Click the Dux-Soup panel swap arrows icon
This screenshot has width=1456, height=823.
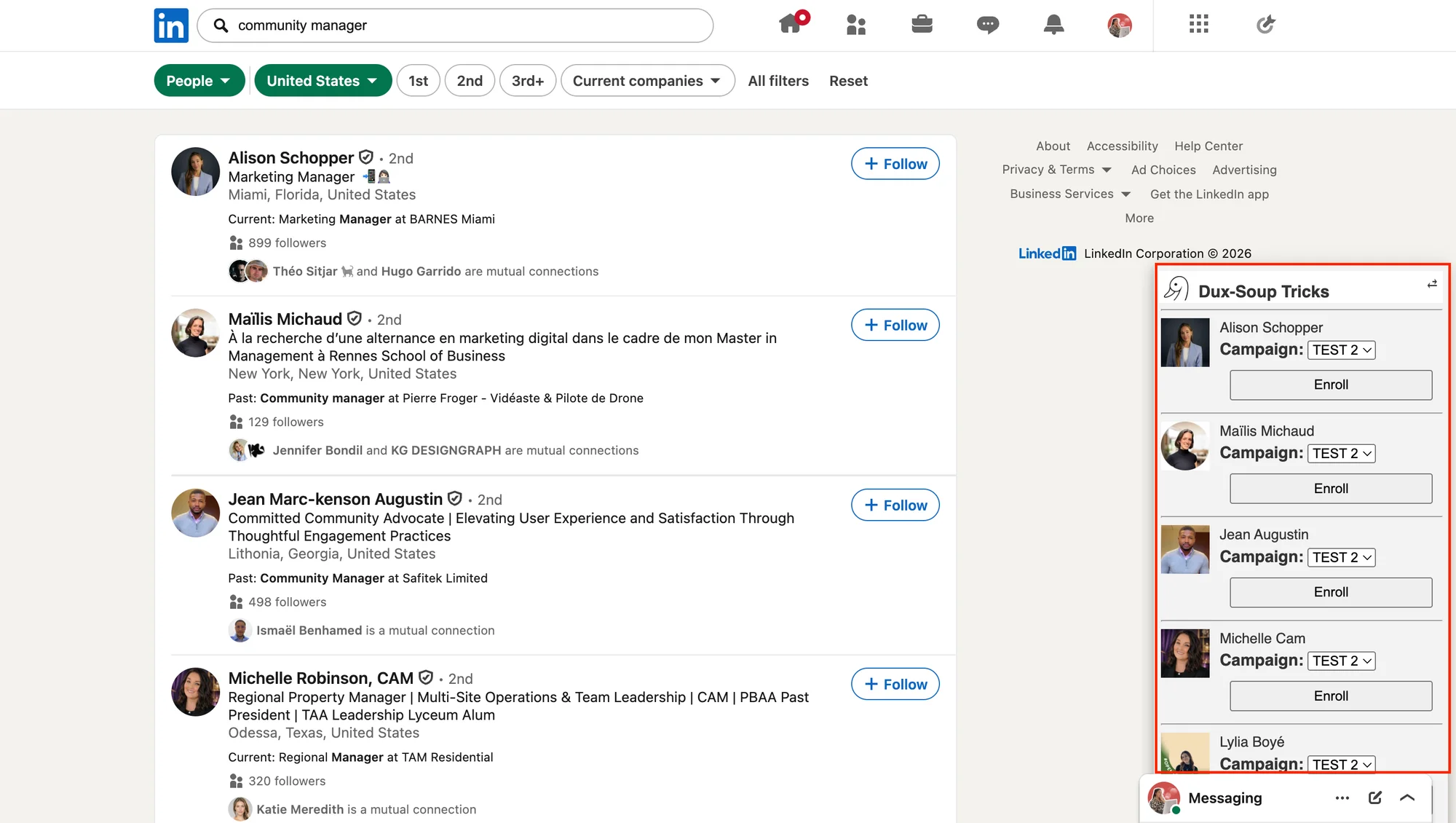tap(1432, 284)
